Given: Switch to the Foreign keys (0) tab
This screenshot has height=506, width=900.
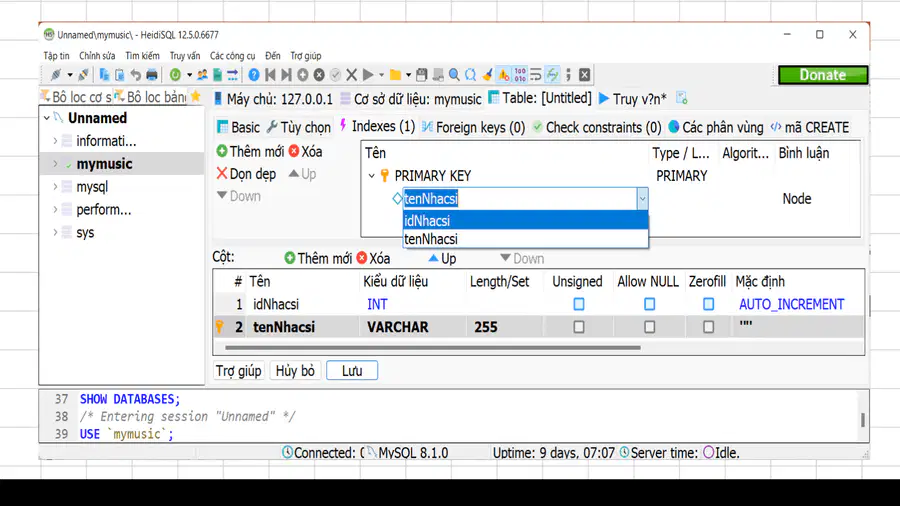Looking at the screenshot, I should [x=473, y=127].
